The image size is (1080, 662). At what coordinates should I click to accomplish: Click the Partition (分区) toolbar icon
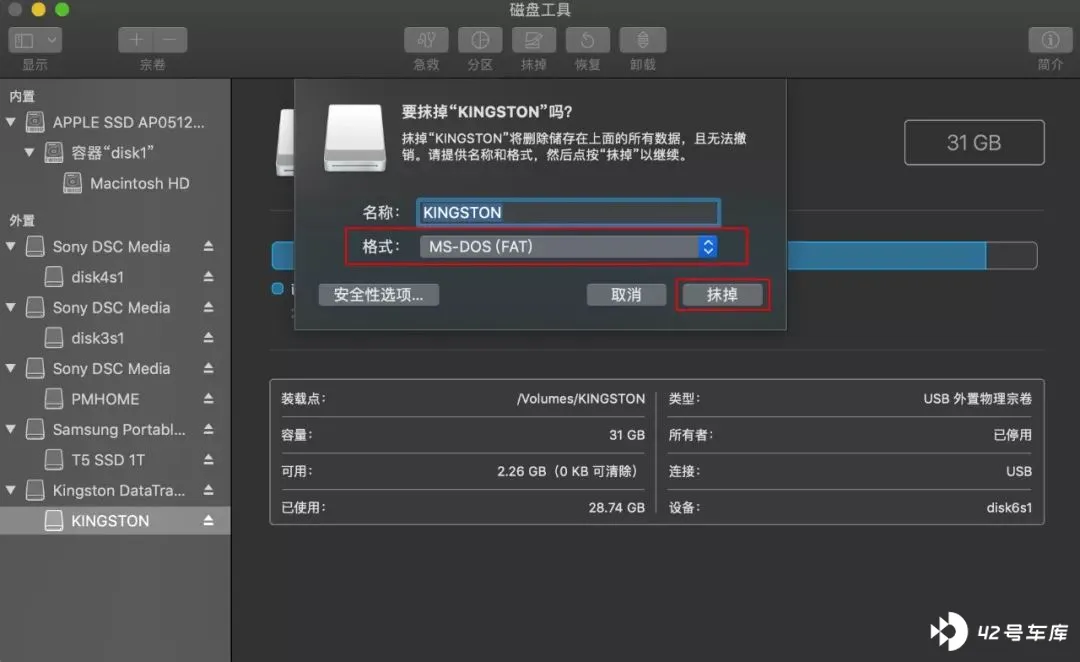click(480, 40)
